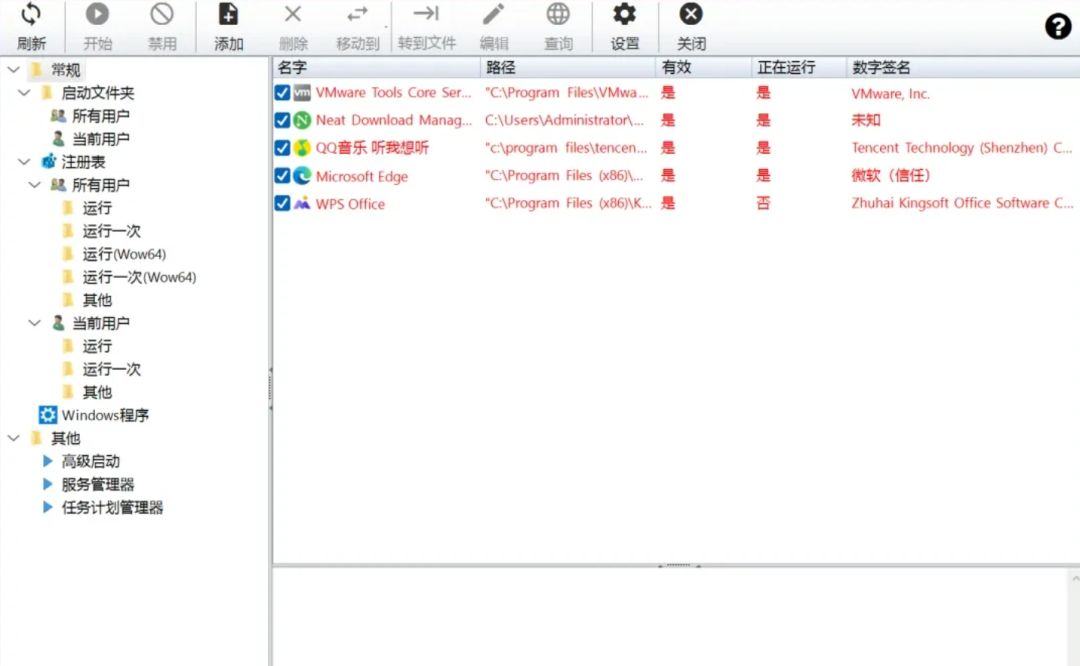Open 高级启动 arrow item
This screenshot has width=1080, height=666.
click(48, 461)
